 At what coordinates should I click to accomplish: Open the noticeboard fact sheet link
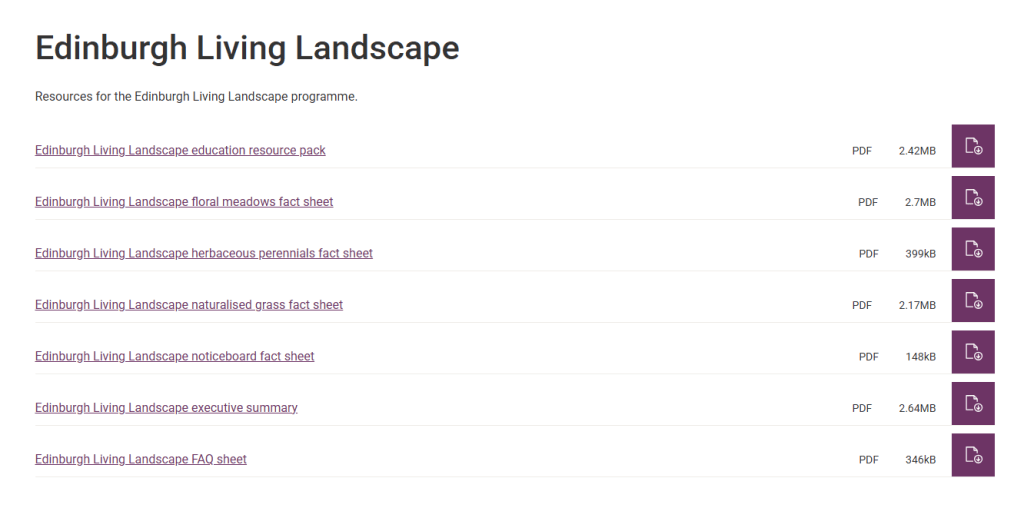click(174, 357)
